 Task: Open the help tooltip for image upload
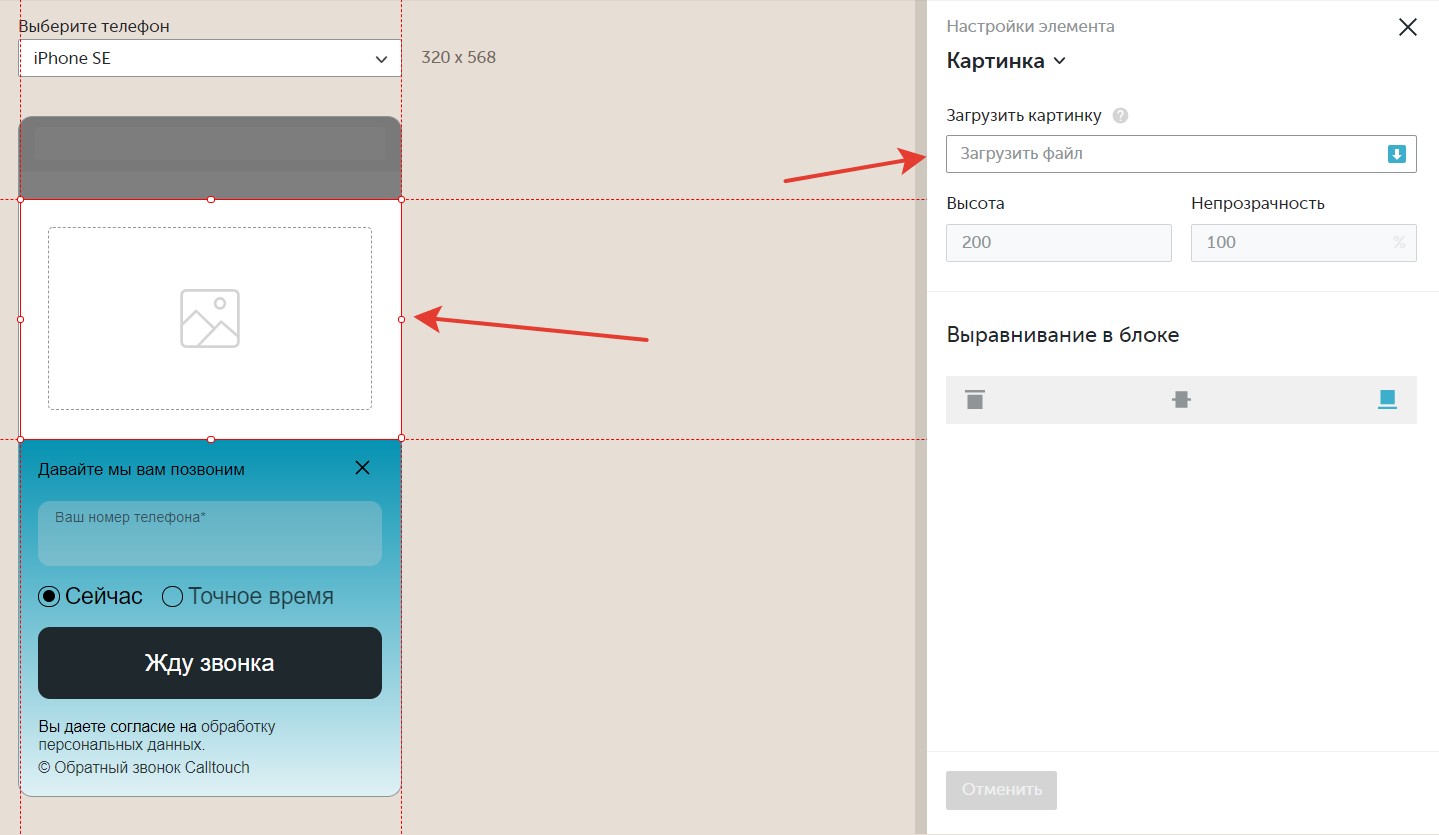[x=1120, y=116]
